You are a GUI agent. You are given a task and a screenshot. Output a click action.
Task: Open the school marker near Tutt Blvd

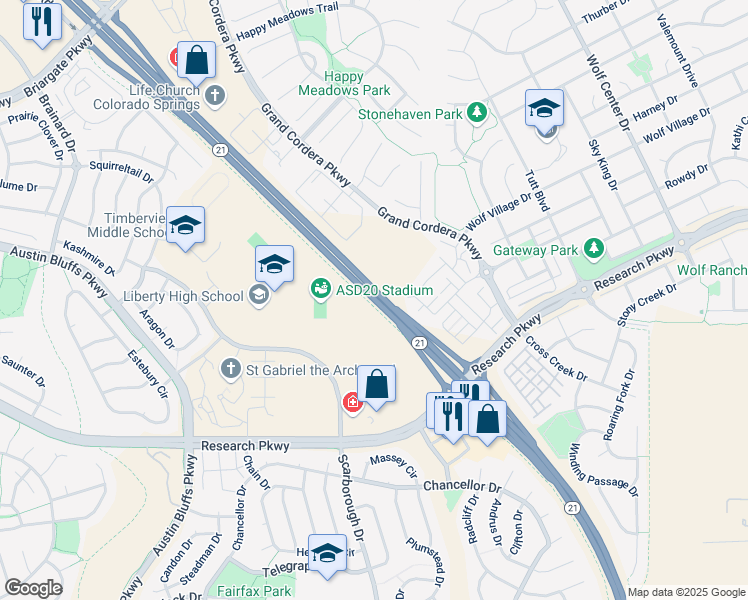(x=544, y=109)
